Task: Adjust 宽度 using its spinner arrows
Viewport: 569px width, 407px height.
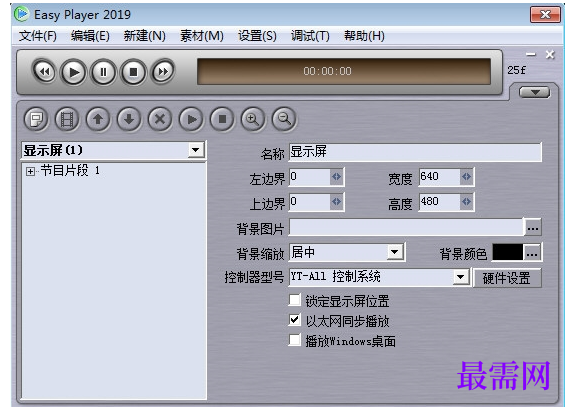Action: [466, 177]
